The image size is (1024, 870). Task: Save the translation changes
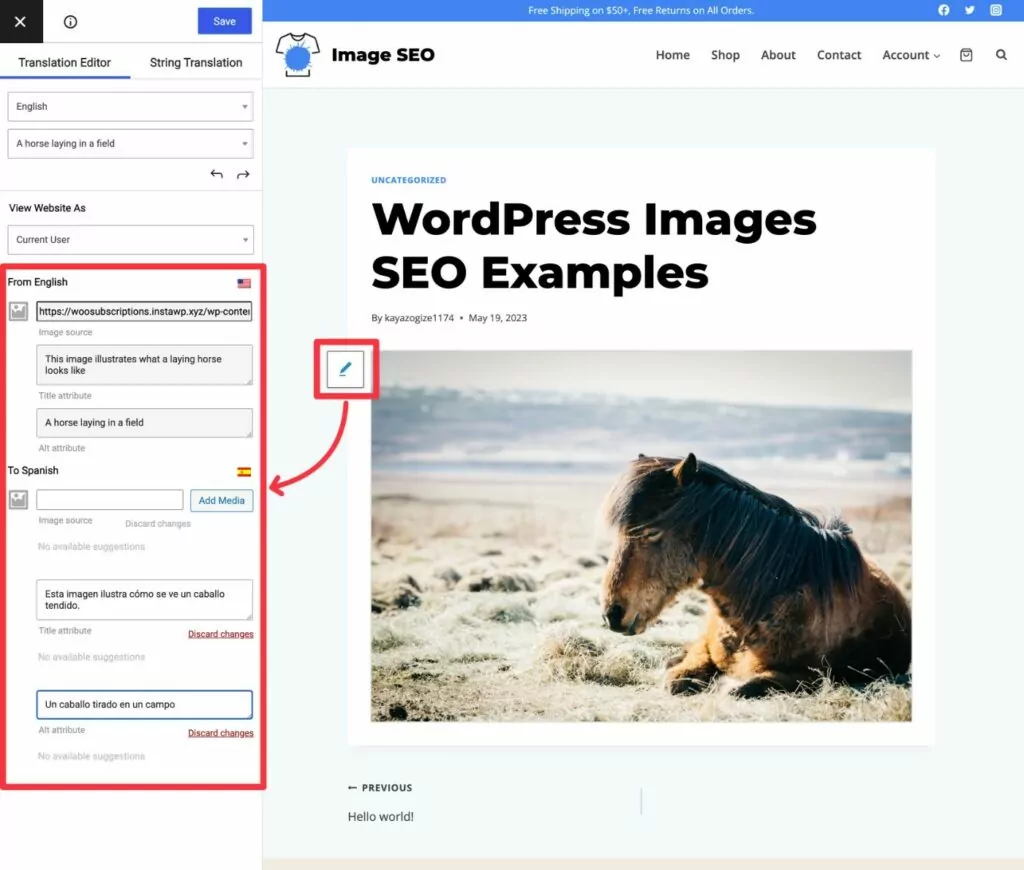point(225,22)
